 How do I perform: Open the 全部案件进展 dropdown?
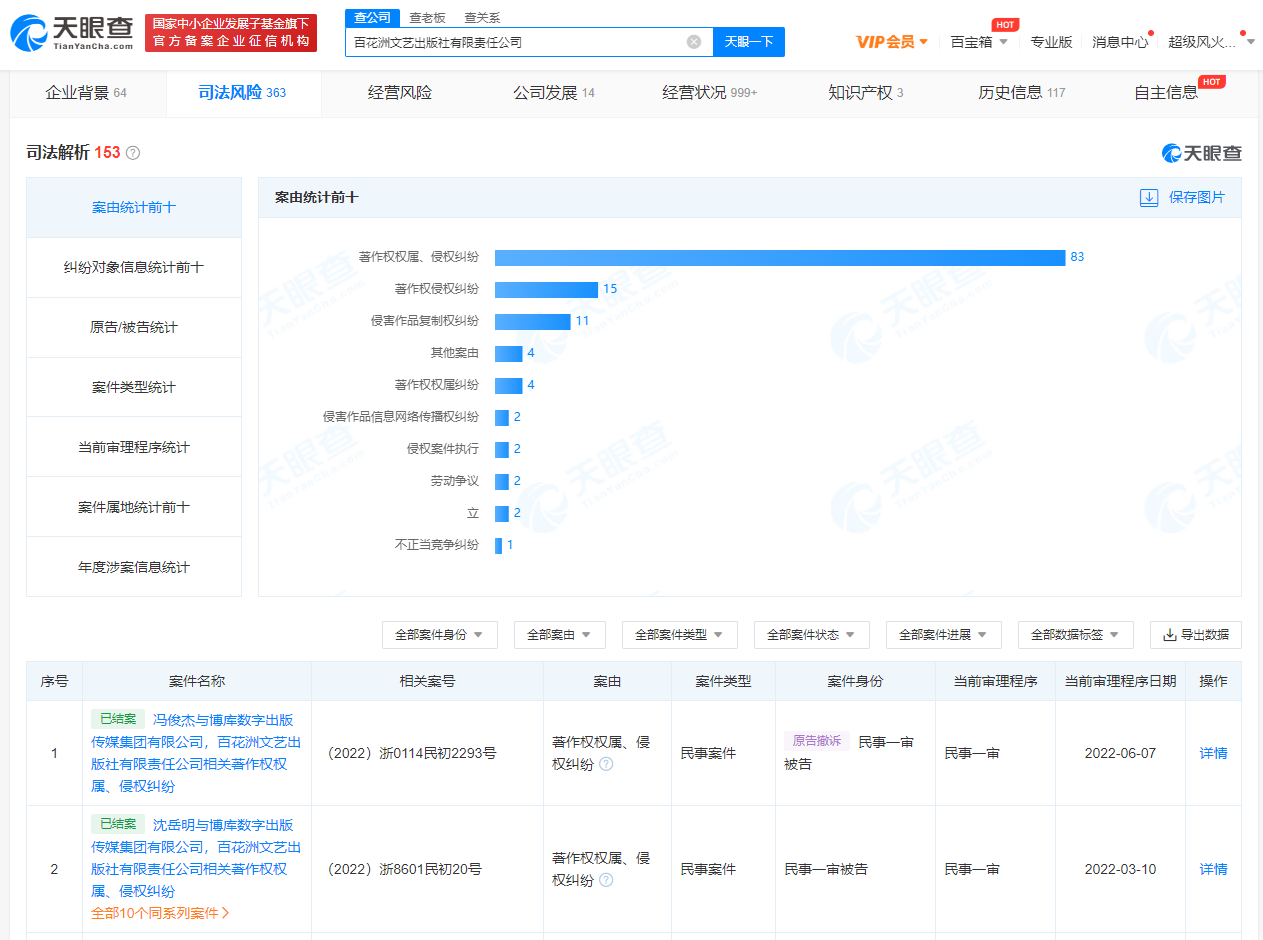944,635
